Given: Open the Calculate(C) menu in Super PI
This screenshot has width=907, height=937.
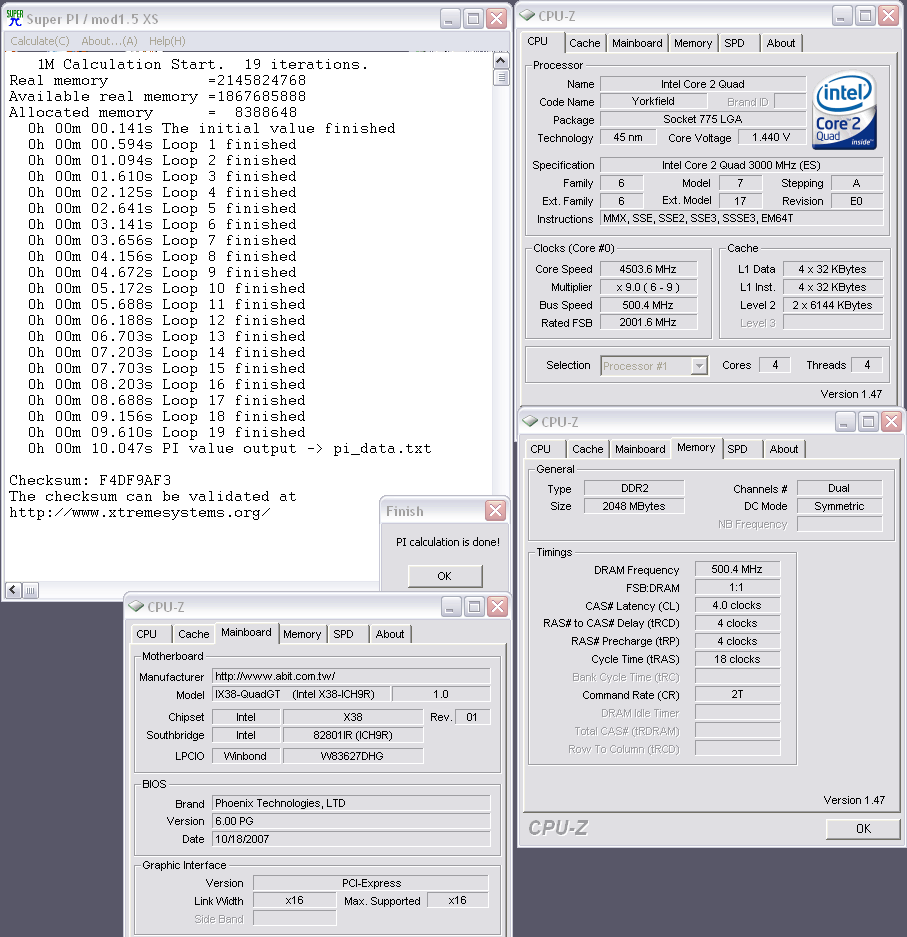Looking at the screenshot, I should (40, 41).
